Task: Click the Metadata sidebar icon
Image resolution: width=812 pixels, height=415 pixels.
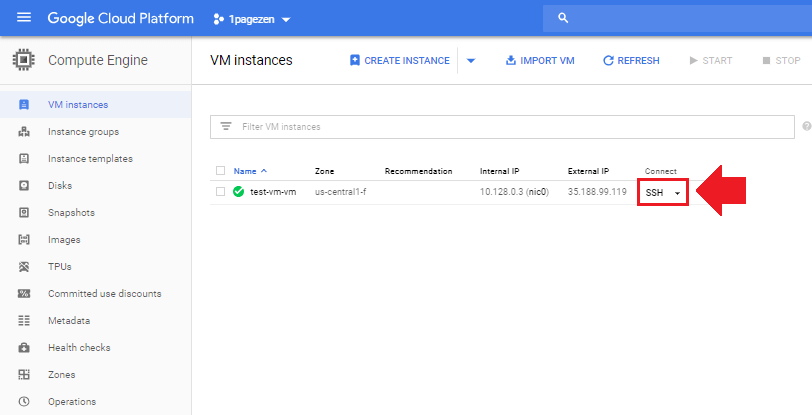Action: click(24, 321)
